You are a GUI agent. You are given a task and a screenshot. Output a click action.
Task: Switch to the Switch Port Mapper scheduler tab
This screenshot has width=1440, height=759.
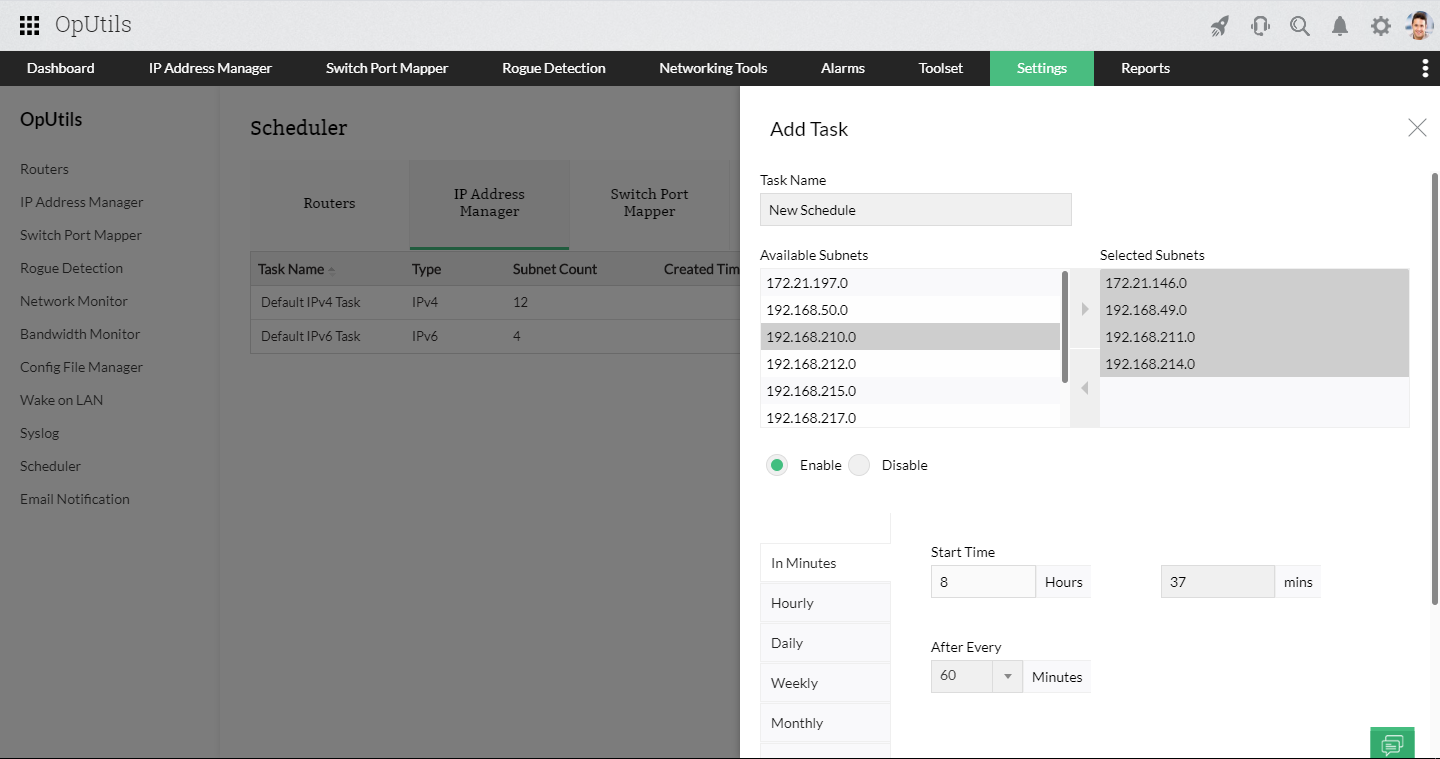click(649, 204)
